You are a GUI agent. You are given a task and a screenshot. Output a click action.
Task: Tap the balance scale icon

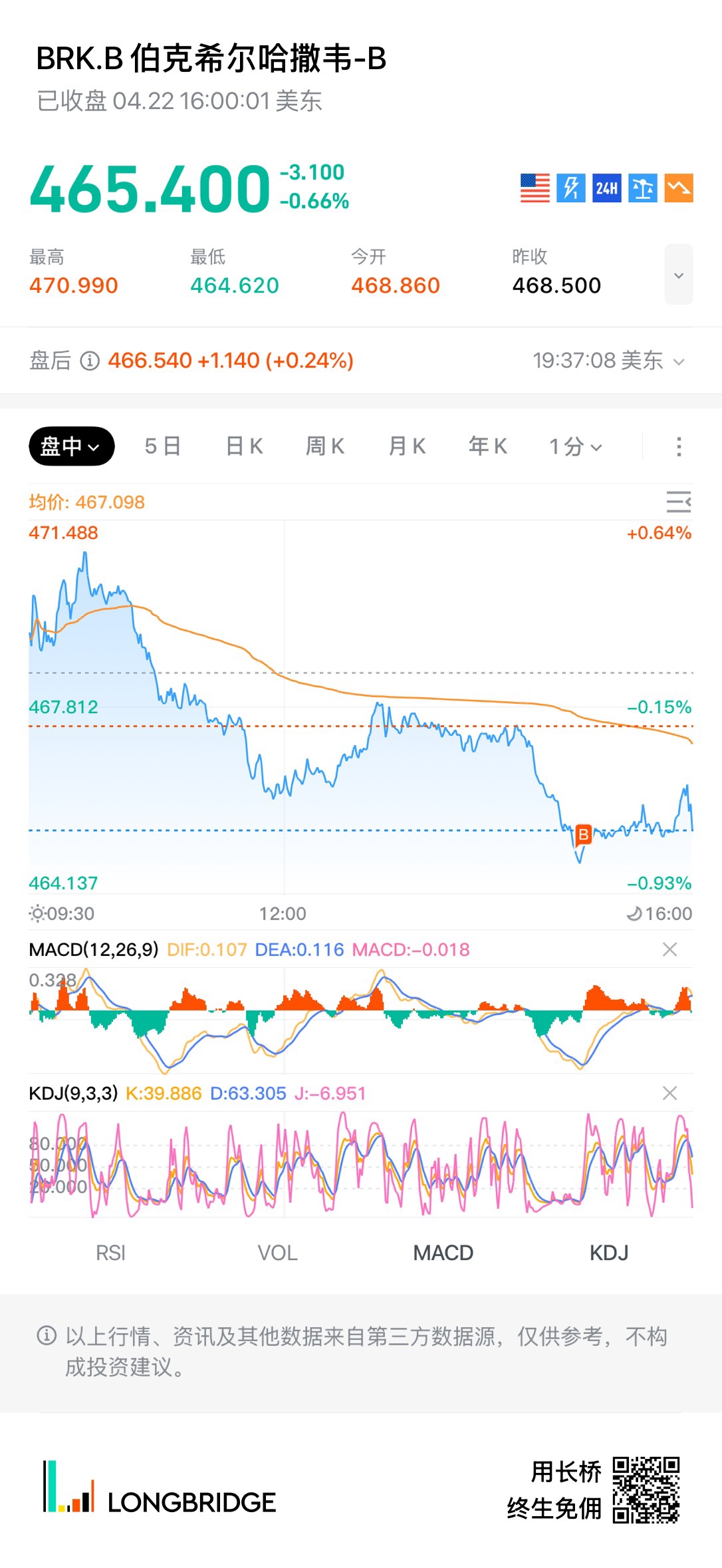[x=643, y=188]
